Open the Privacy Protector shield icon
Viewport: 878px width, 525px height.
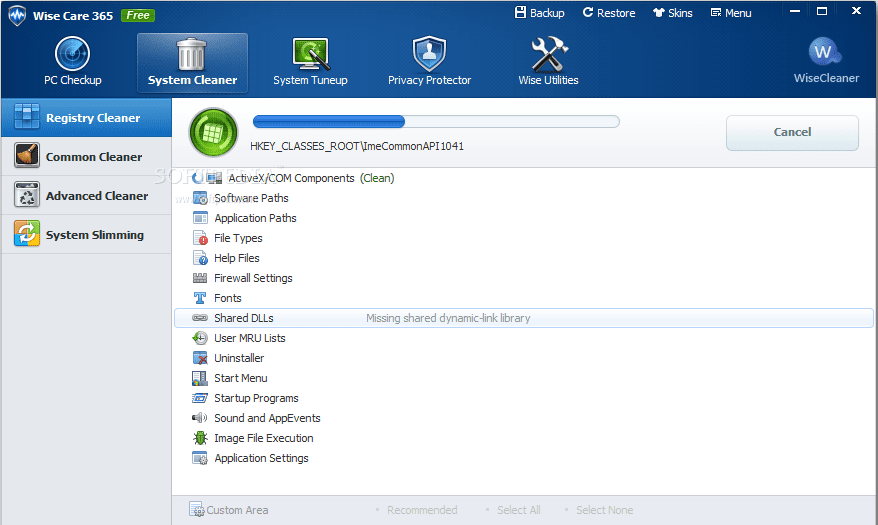[x=429, y=54]
